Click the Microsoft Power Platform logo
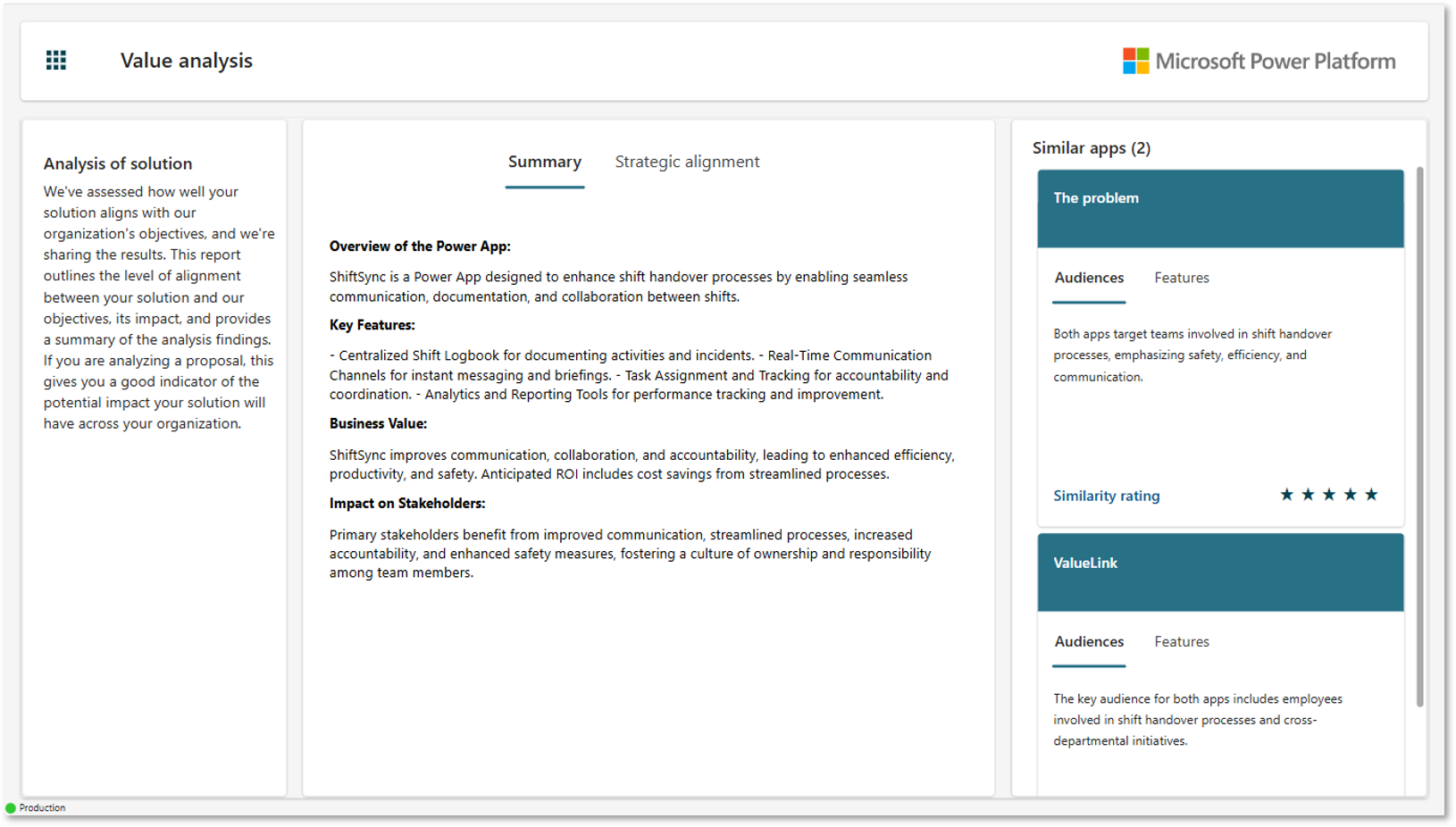Screen dimensions: 1456x827 (1259, 61)
